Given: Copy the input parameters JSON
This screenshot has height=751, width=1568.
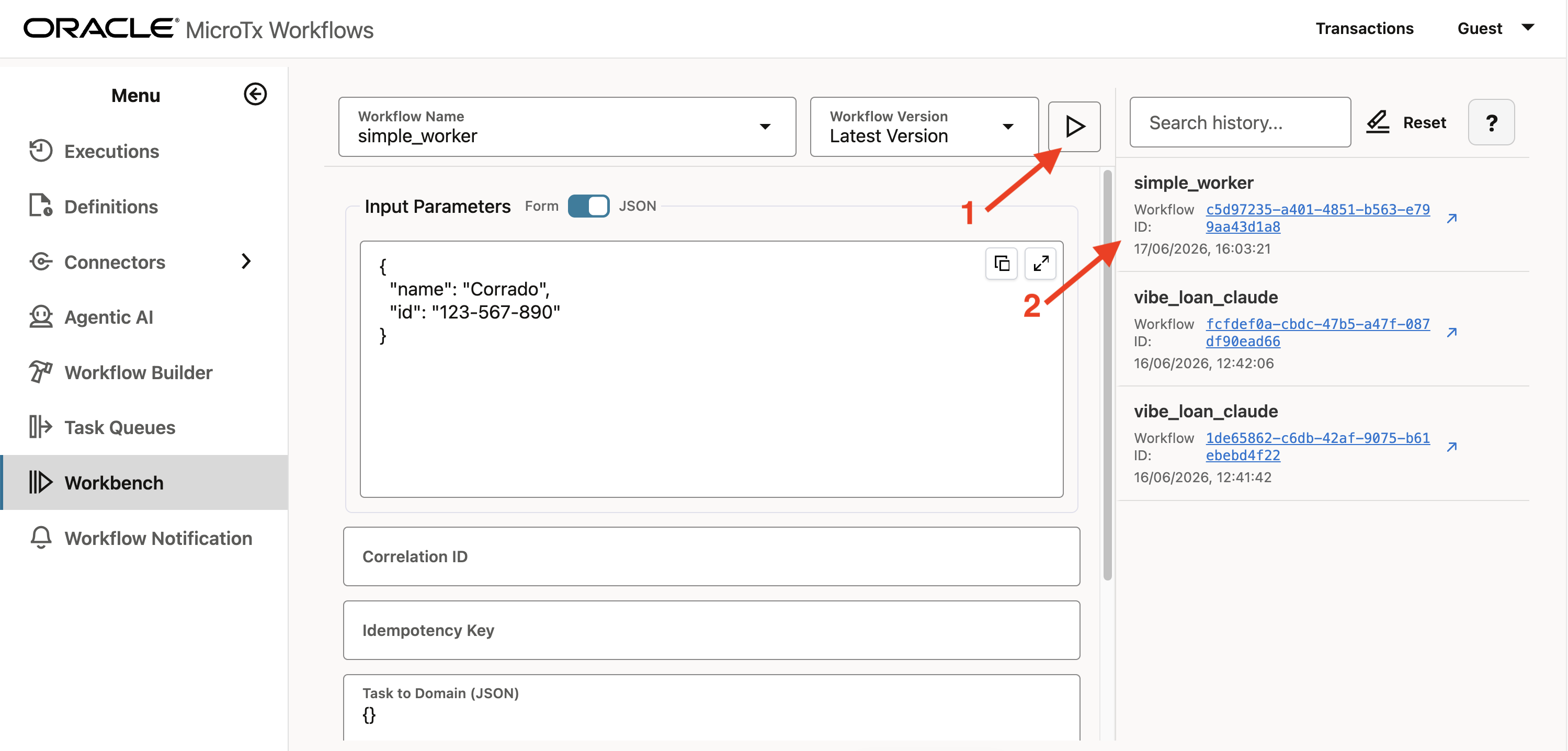Looking at the screenshot, I should 1002,264.
